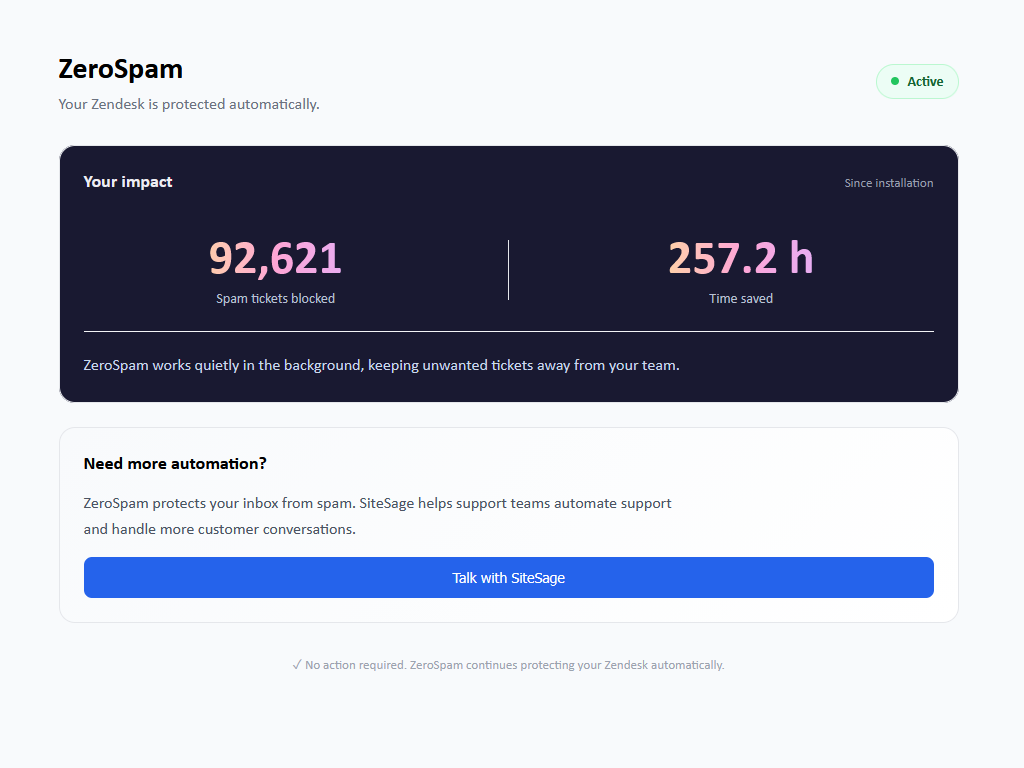Image resolution: width=1024 pixels, height=768 pixels.
Task: Click the 'Time saved' label
Action: [741, 298]
